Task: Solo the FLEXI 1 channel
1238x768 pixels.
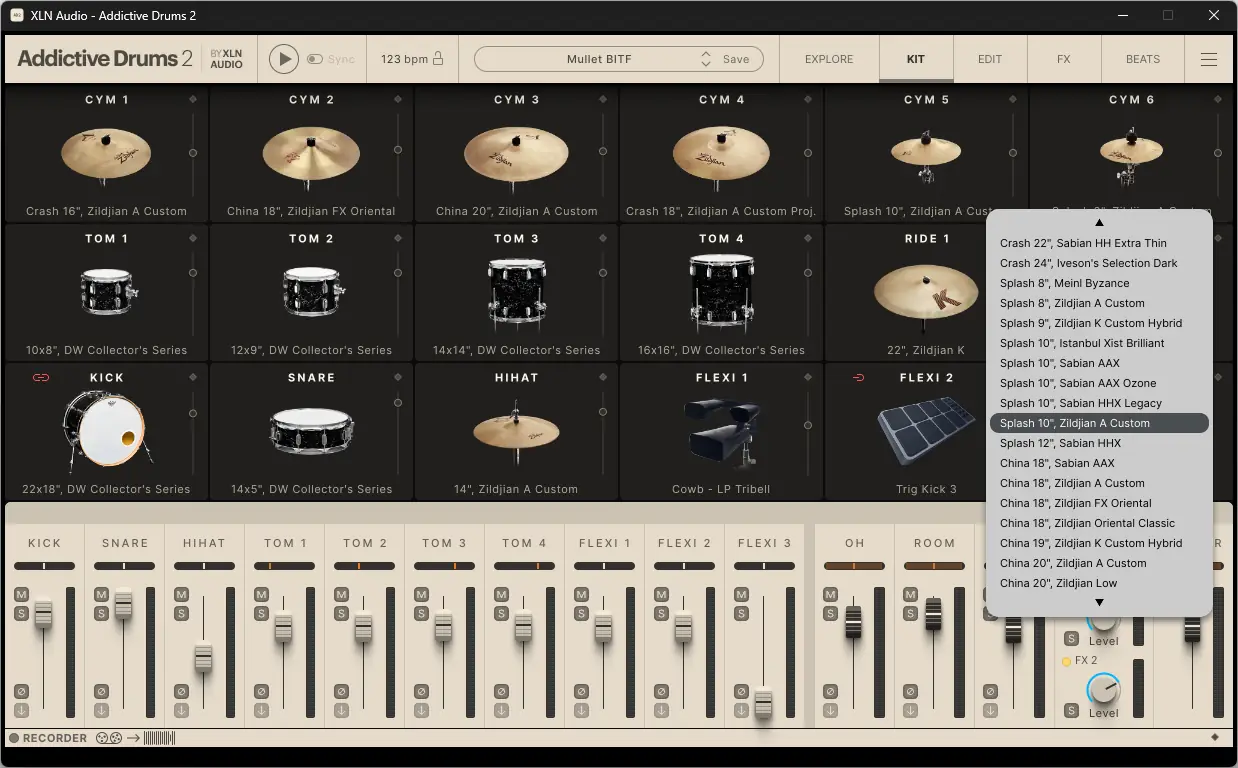Action: click(581, 612)
